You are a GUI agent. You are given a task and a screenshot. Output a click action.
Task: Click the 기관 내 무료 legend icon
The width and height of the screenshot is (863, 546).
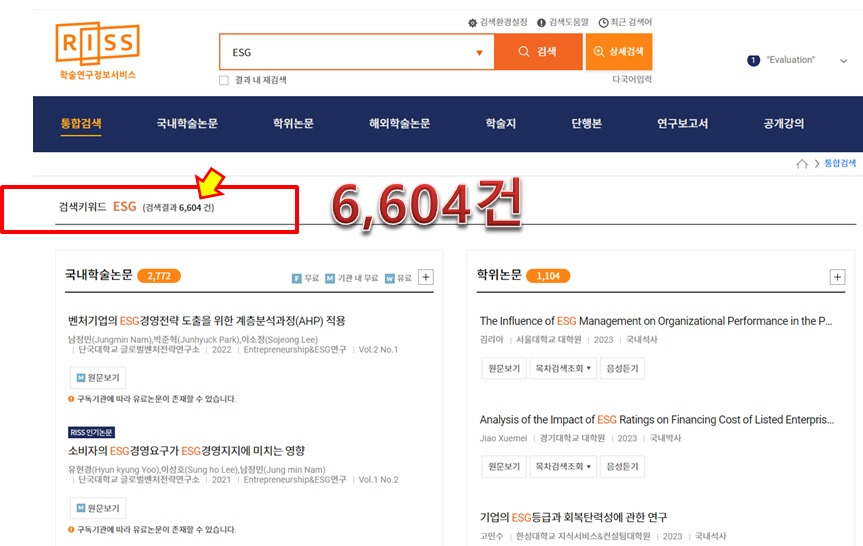point(330,279)
